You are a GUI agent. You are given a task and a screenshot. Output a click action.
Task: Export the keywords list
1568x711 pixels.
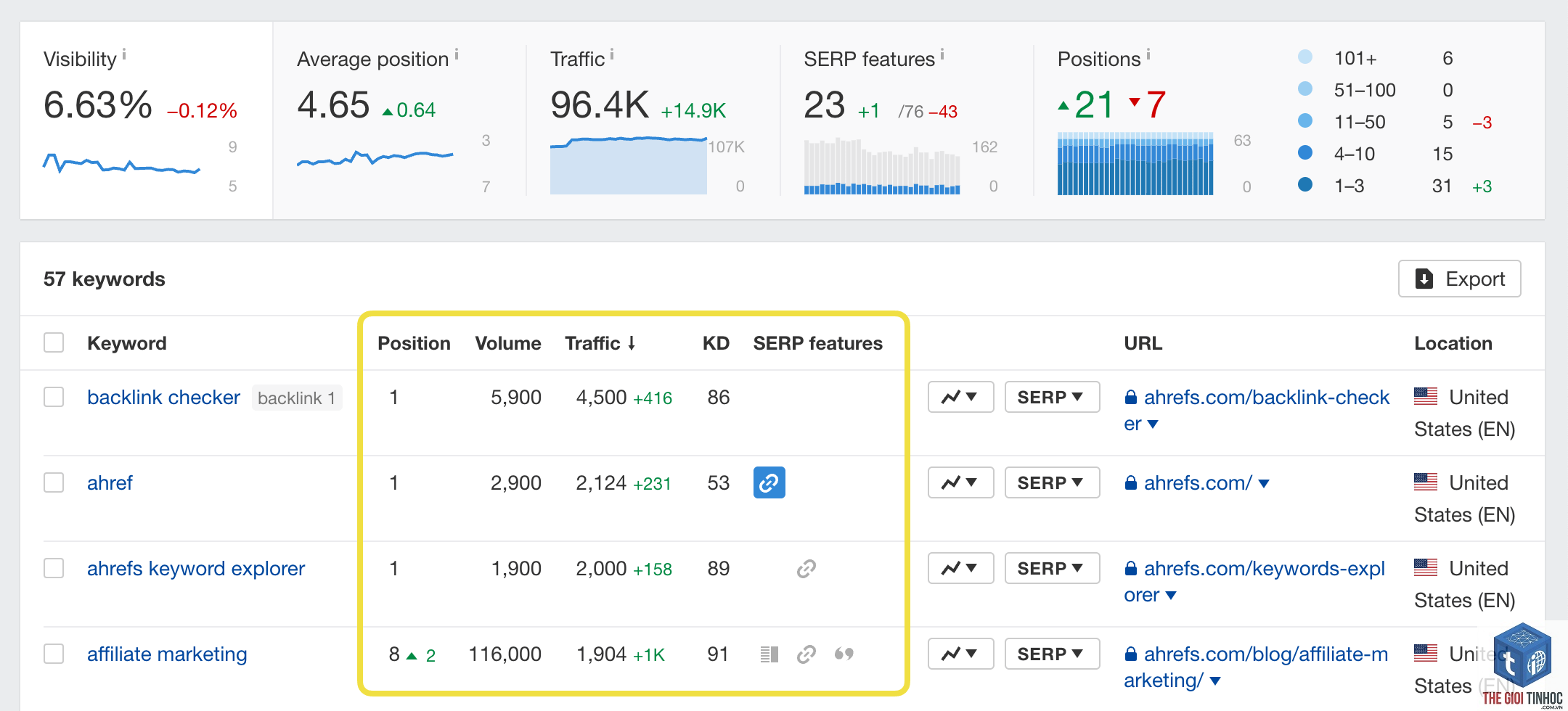(1460, 279)
